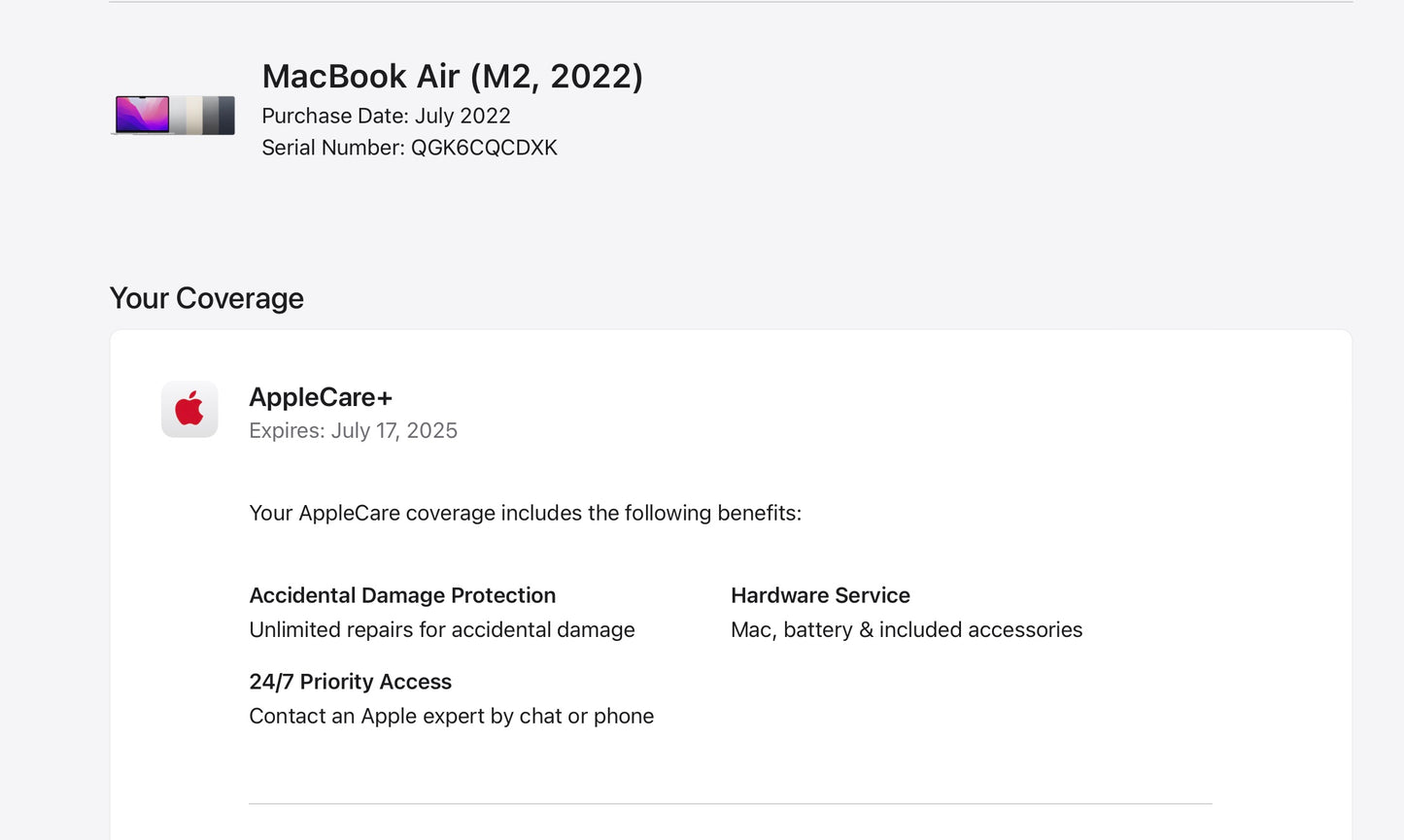Click the MacBook Air product image
This screenshot has height=840, width=1404.
pyautogui.click(x=174, y=115)
